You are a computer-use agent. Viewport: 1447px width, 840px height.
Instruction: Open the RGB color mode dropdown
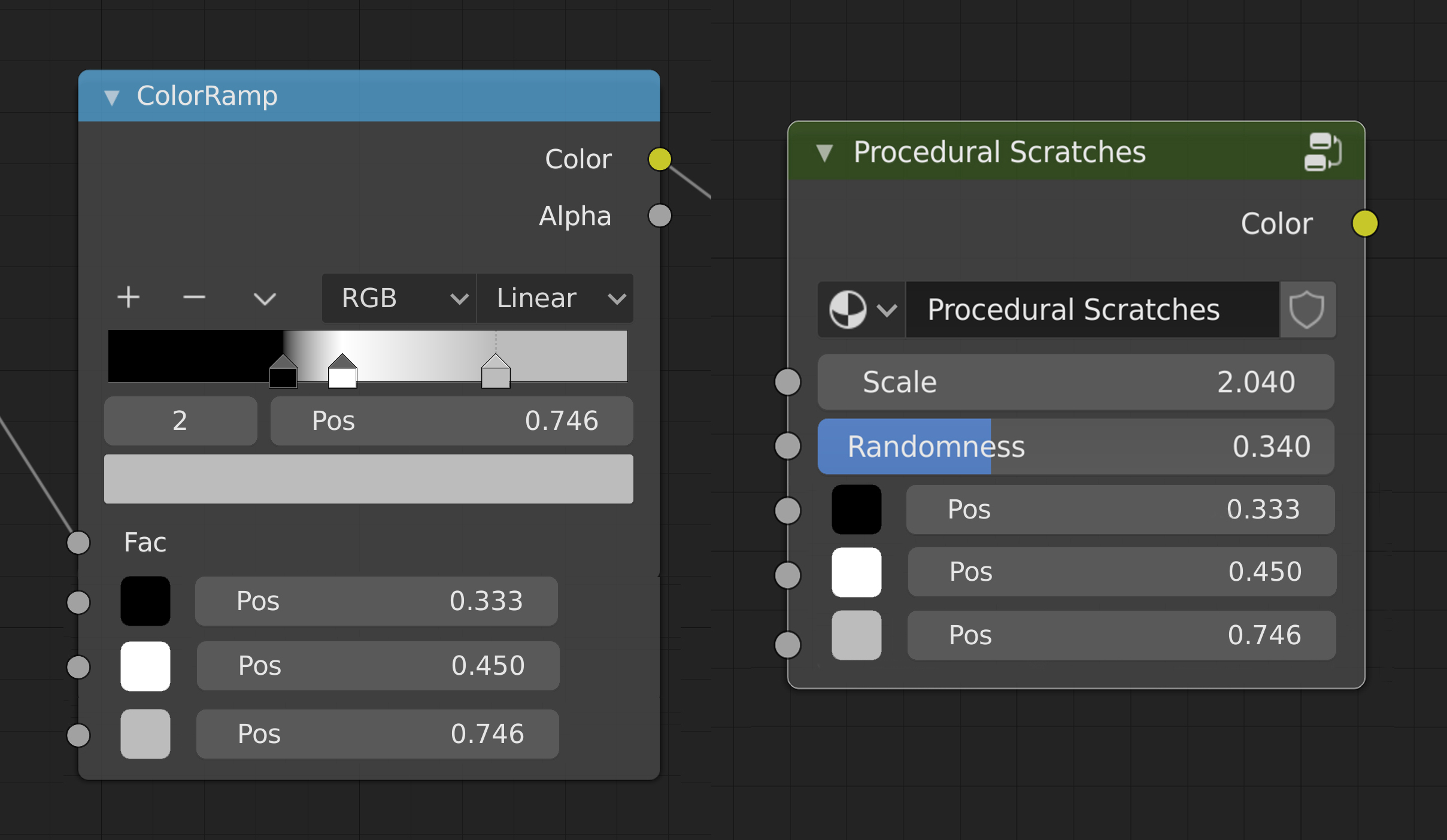click(x=399, y=298)
